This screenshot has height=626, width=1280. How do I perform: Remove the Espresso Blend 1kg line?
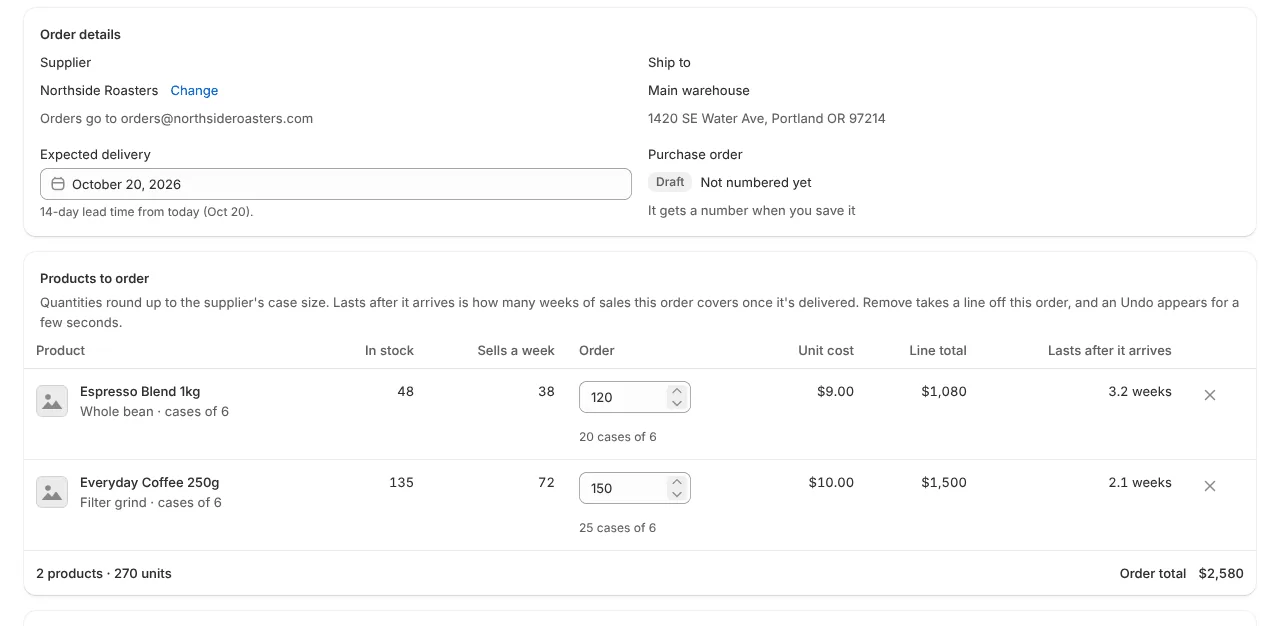(x=1210, y=395)
